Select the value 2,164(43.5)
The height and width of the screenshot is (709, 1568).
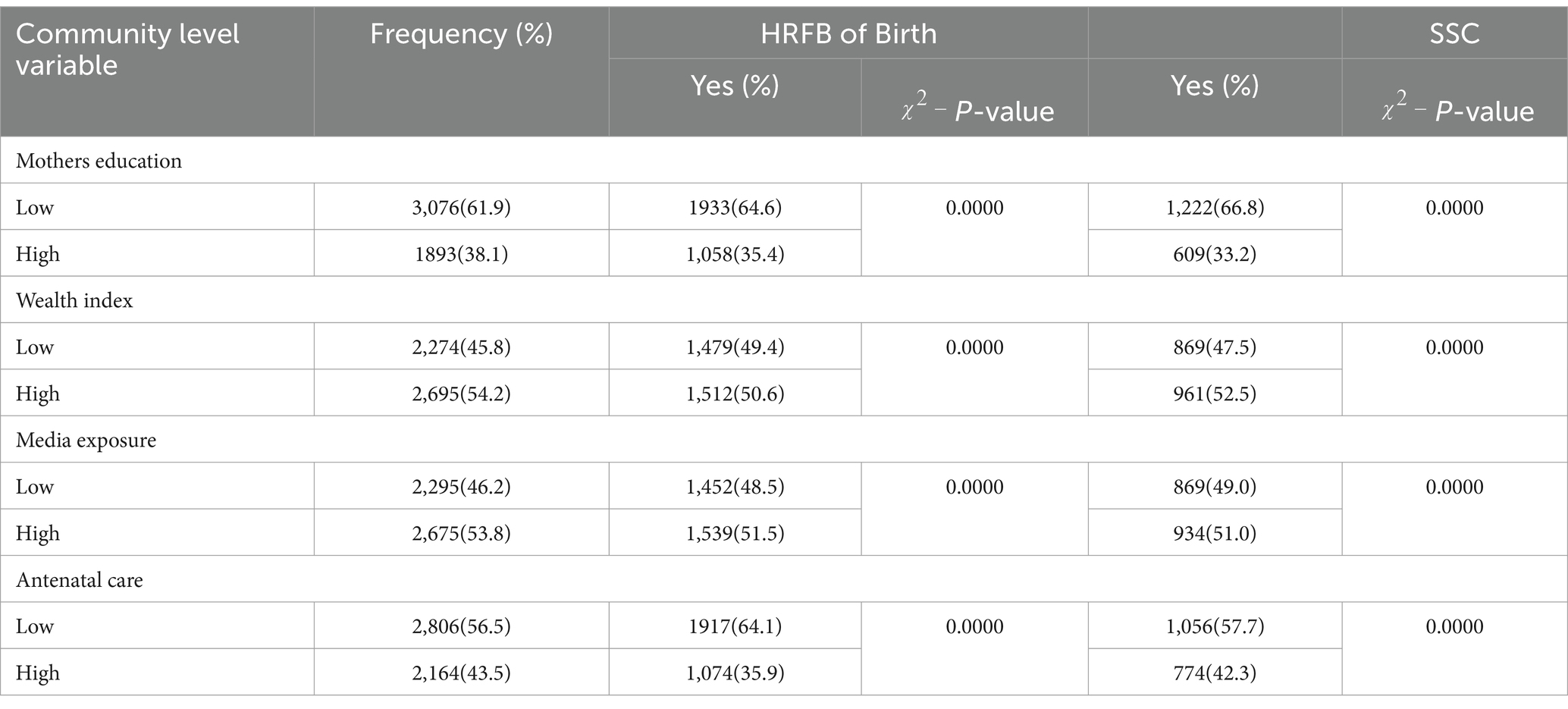click(x=461, y=673)
